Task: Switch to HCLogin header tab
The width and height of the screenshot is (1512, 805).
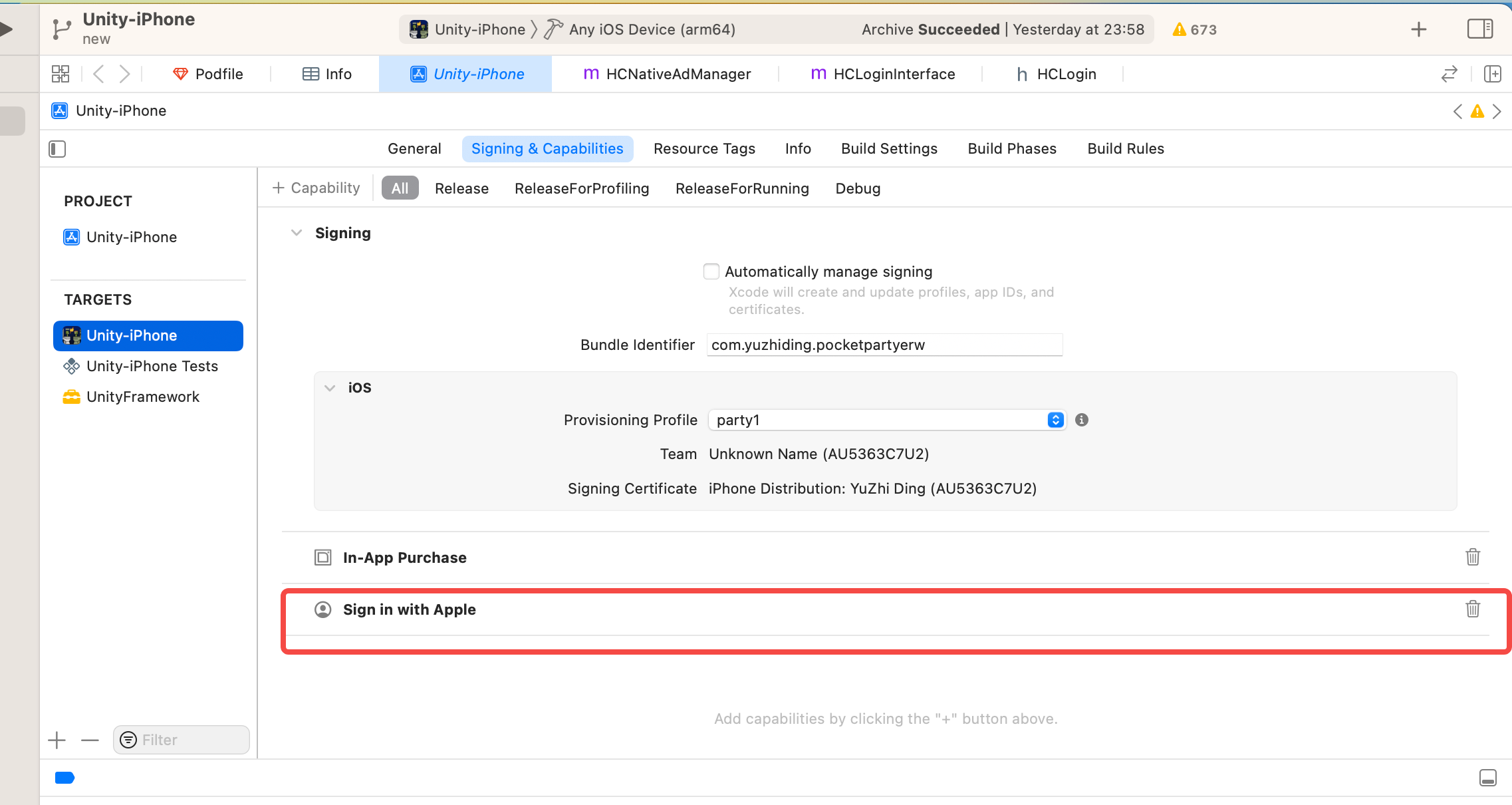Action: pyautogui.click(x=1057, y=74)
